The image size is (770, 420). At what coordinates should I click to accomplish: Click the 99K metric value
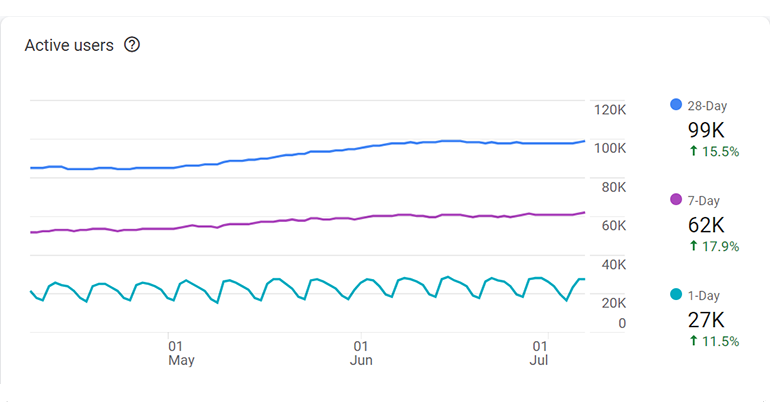coord(706,130)
